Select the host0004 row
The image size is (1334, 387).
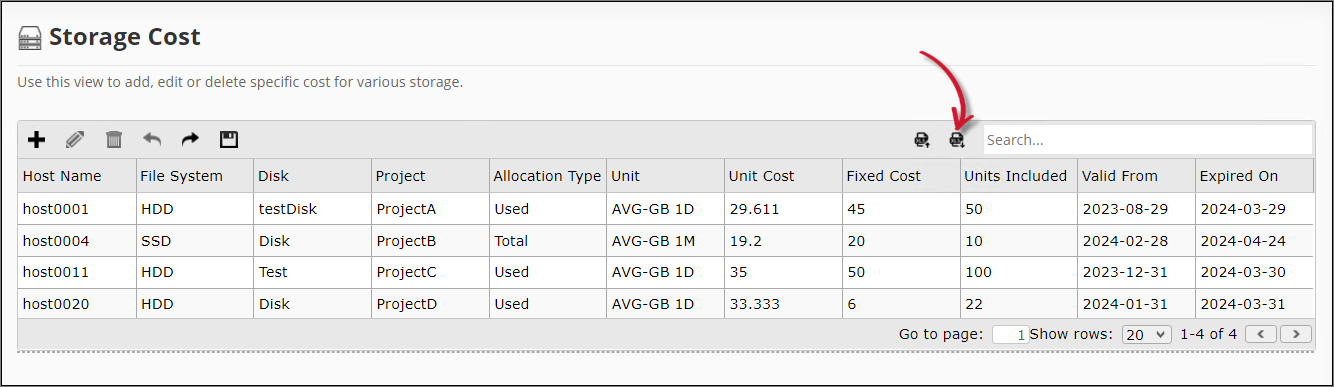(x=666, y=241)
